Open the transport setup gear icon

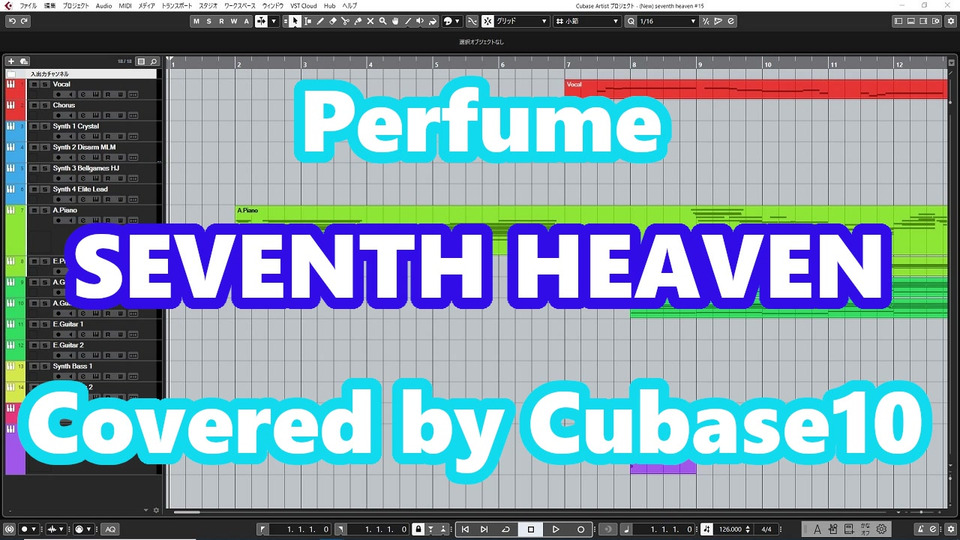click(951, 529)
